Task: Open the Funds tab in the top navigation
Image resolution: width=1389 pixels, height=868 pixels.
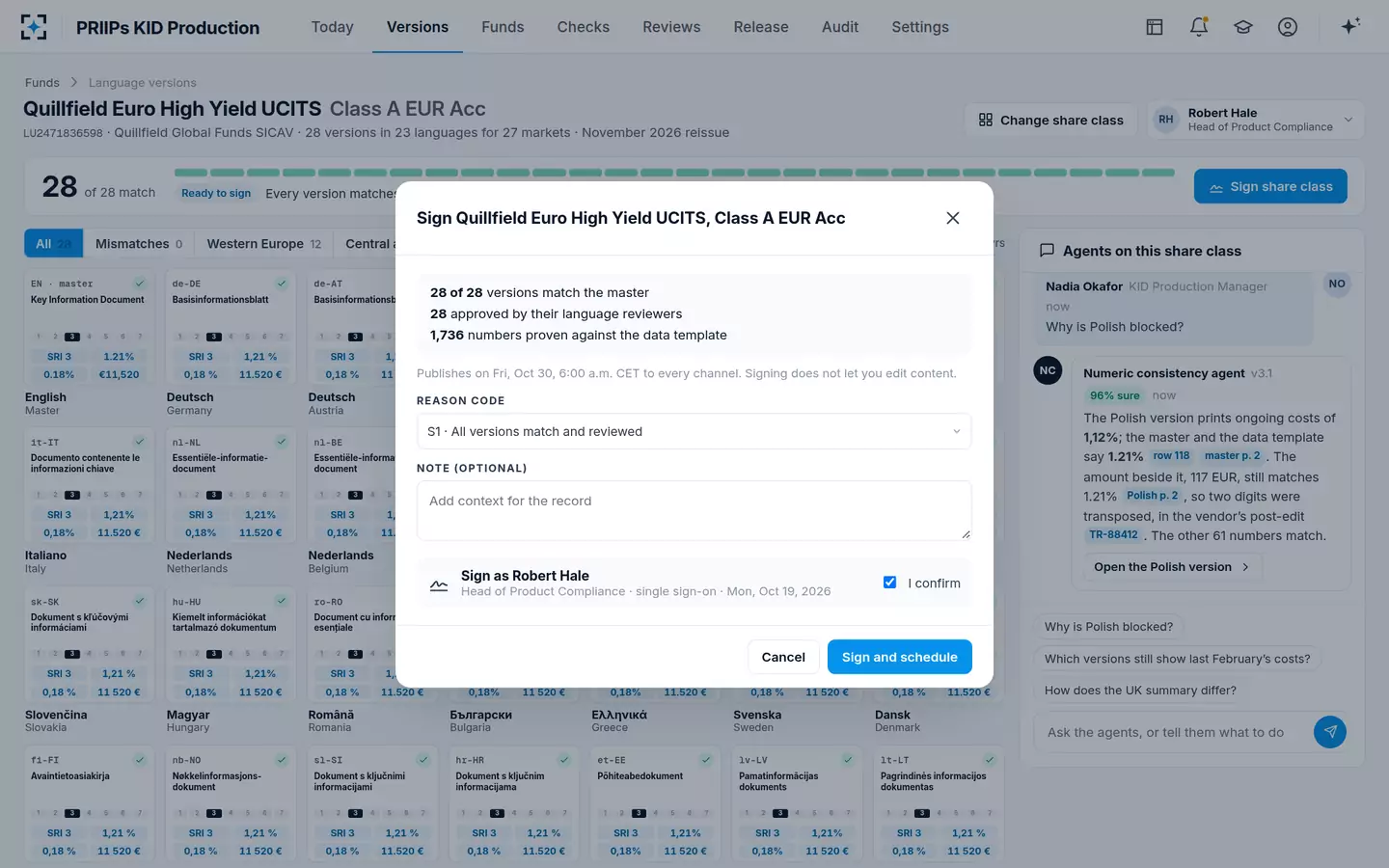Action: pyautogui.click(x=503, y=27)
